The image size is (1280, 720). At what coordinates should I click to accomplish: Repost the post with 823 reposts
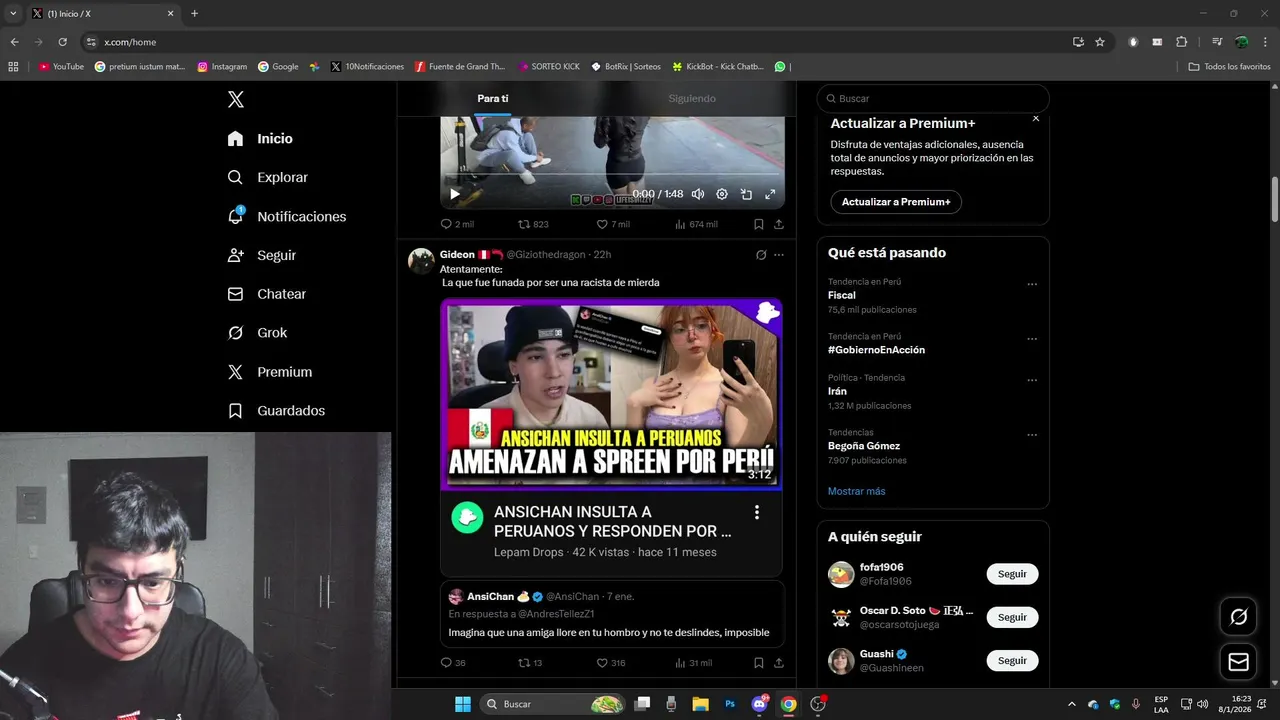click(x=533, y=224)
